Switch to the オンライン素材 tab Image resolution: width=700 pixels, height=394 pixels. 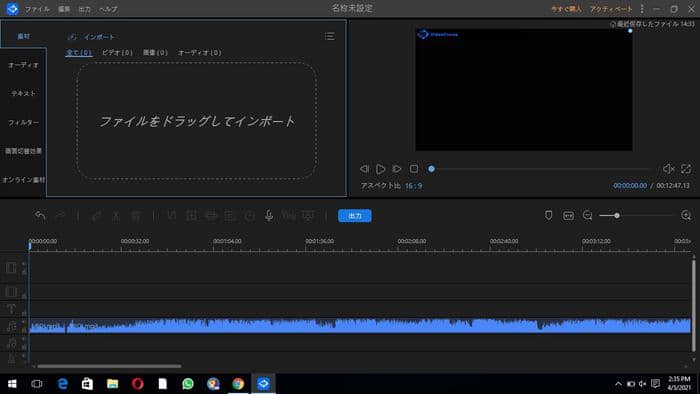[x=23, y=180]
